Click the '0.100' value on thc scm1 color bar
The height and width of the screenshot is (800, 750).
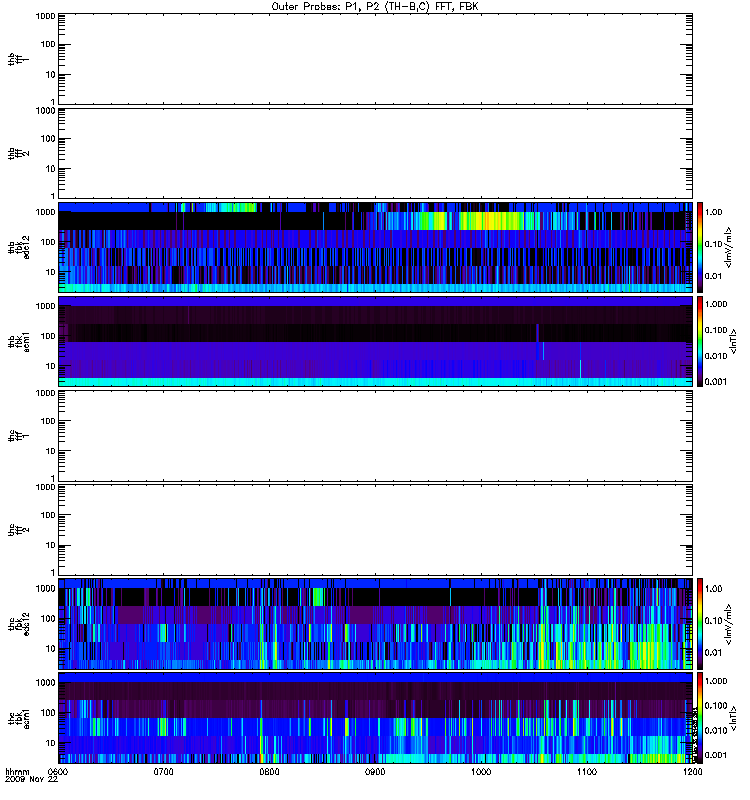[716, 706]
